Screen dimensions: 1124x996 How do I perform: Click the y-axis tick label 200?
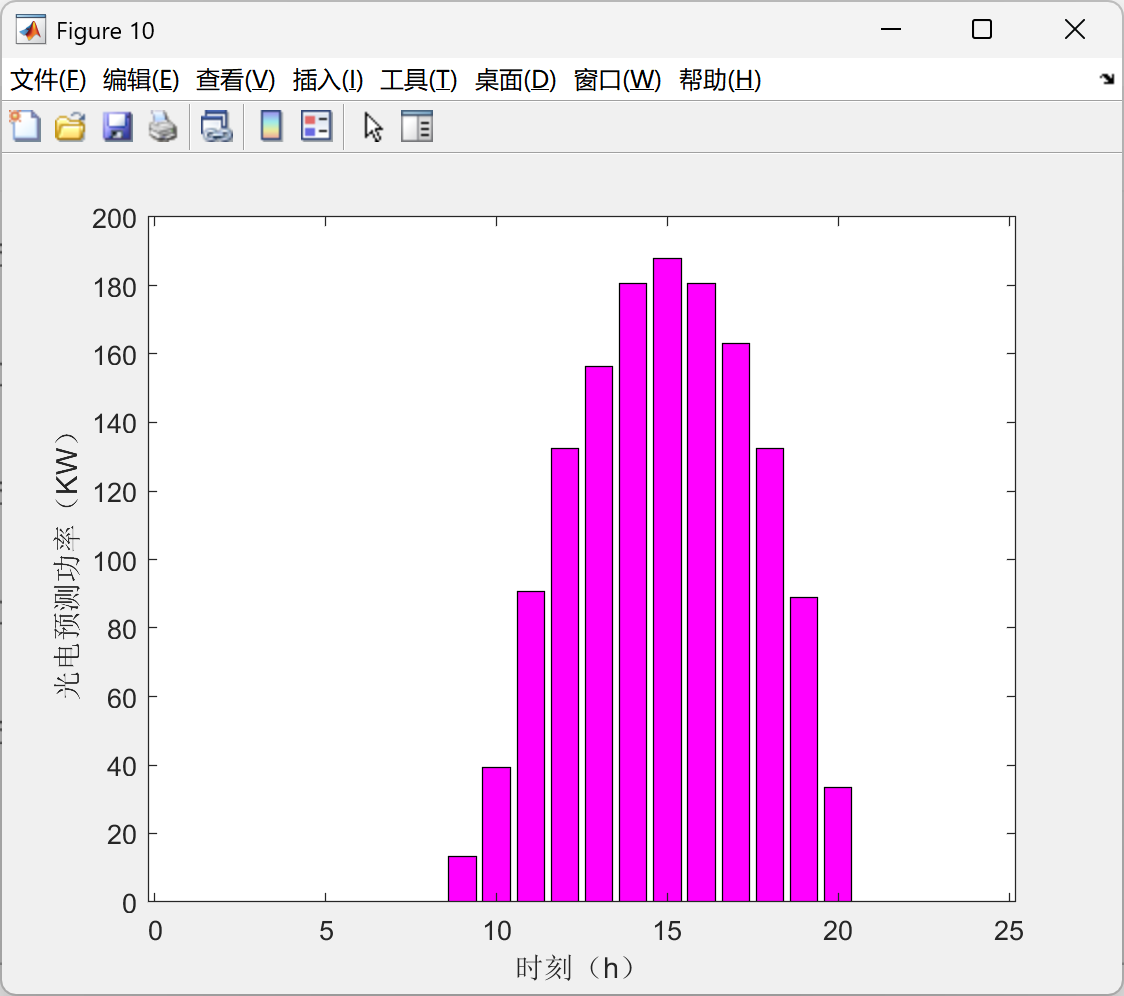tap(114, 219)
